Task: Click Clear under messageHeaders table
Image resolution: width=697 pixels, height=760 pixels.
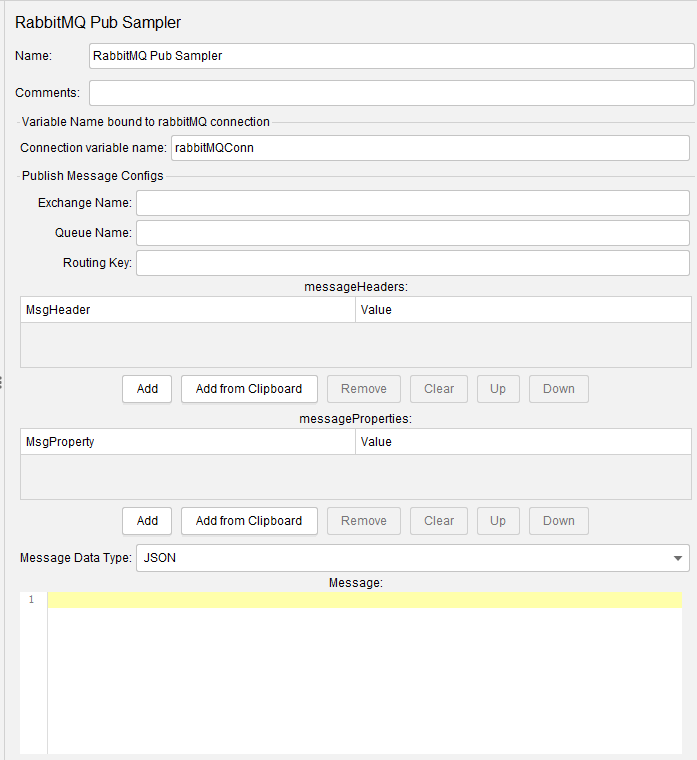Action: (439, 389)
